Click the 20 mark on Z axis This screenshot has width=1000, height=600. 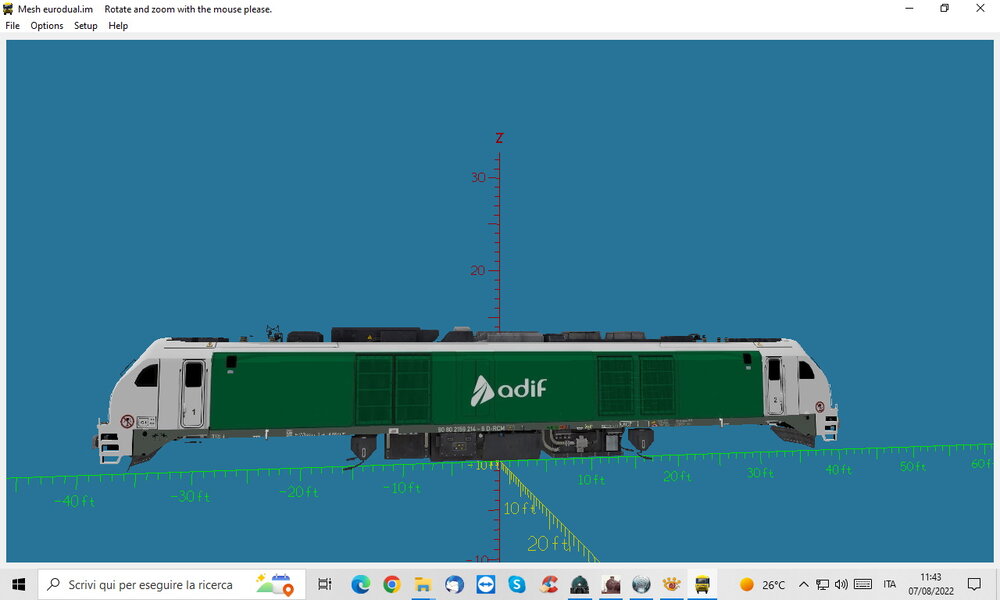(478, 270)
